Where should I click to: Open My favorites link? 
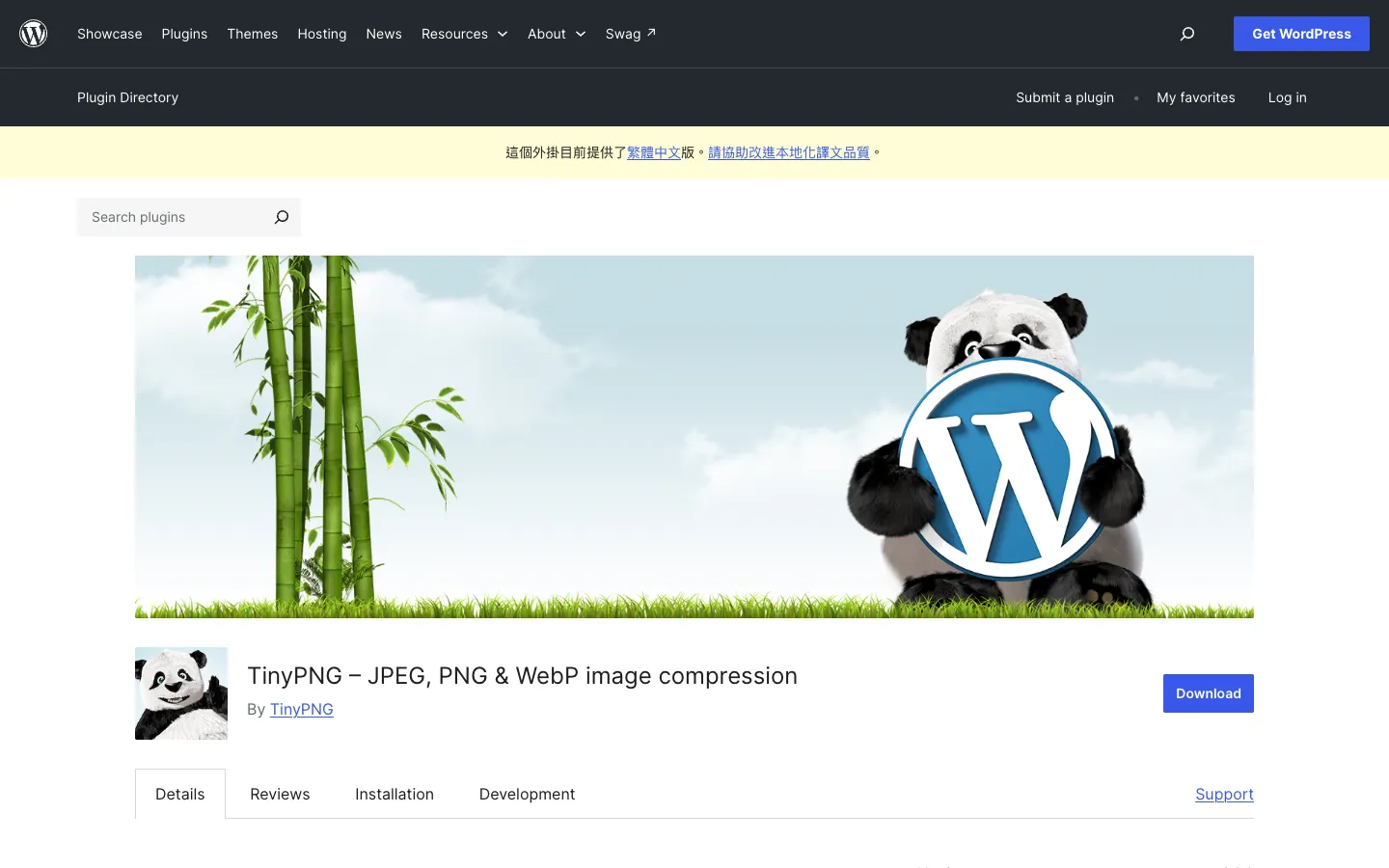[1196, 97]
